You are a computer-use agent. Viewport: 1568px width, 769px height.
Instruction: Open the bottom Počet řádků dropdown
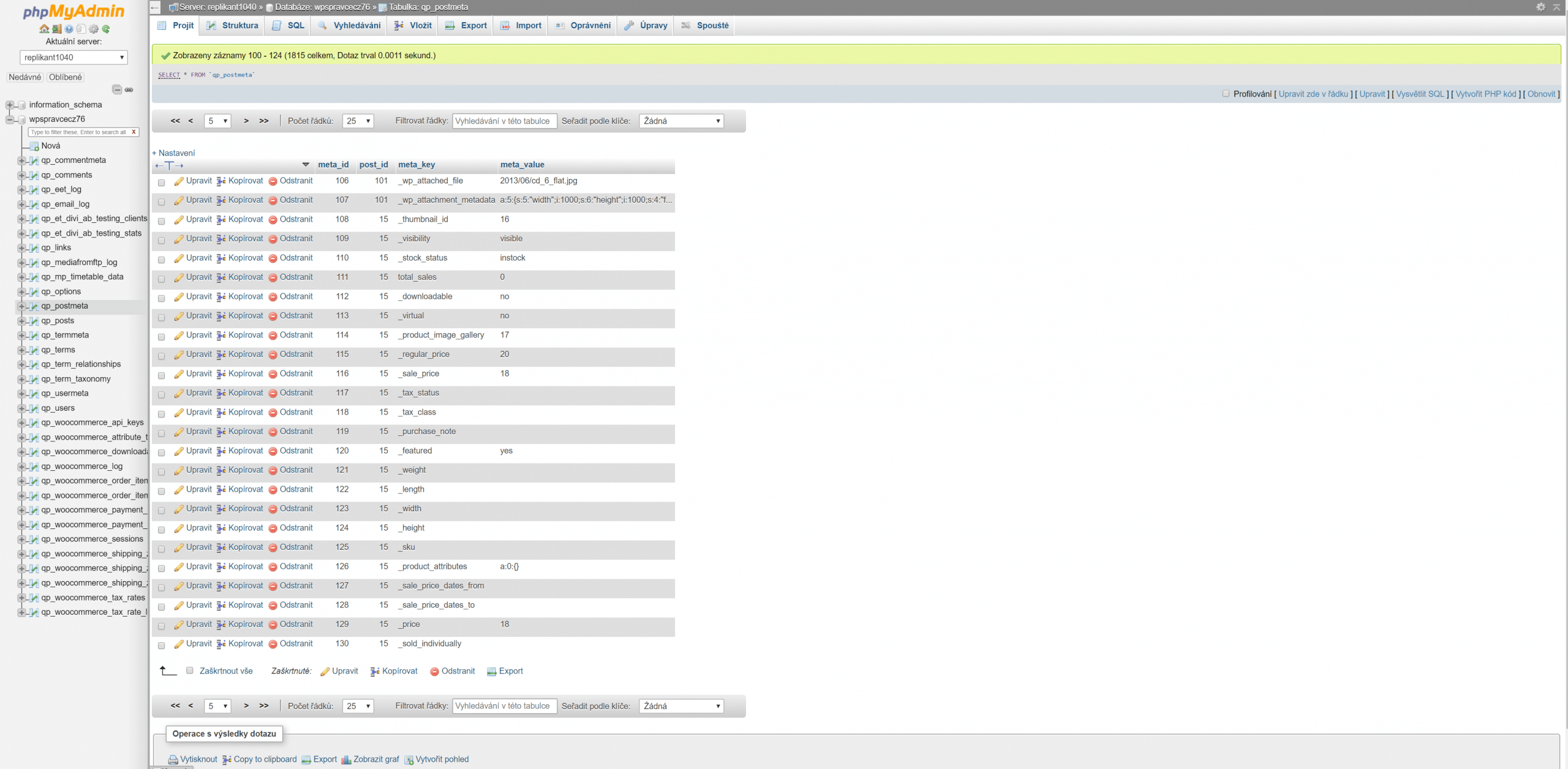click(x=358, y=706)
